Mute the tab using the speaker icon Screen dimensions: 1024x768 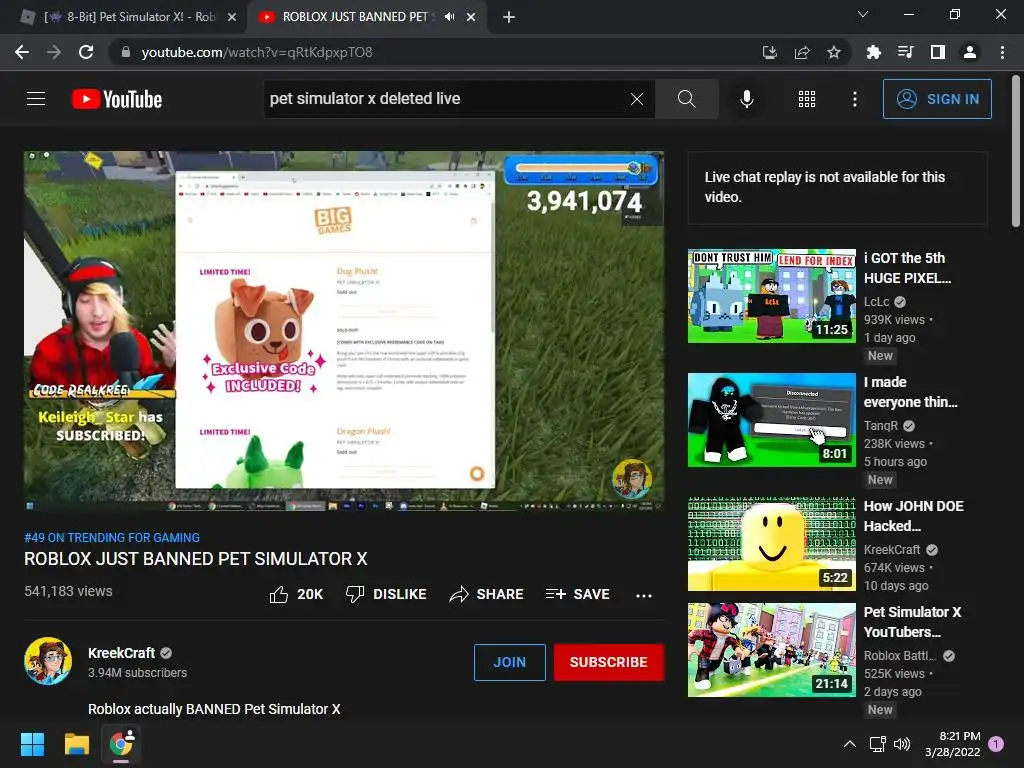point(449,17)
